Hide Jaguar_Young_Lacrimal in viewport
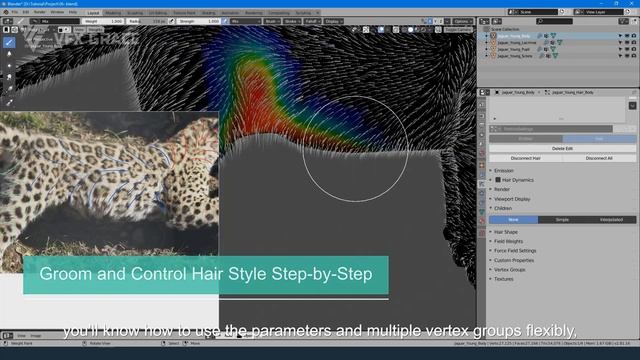This screenshot has height=360, width=640. coord(627,42)
